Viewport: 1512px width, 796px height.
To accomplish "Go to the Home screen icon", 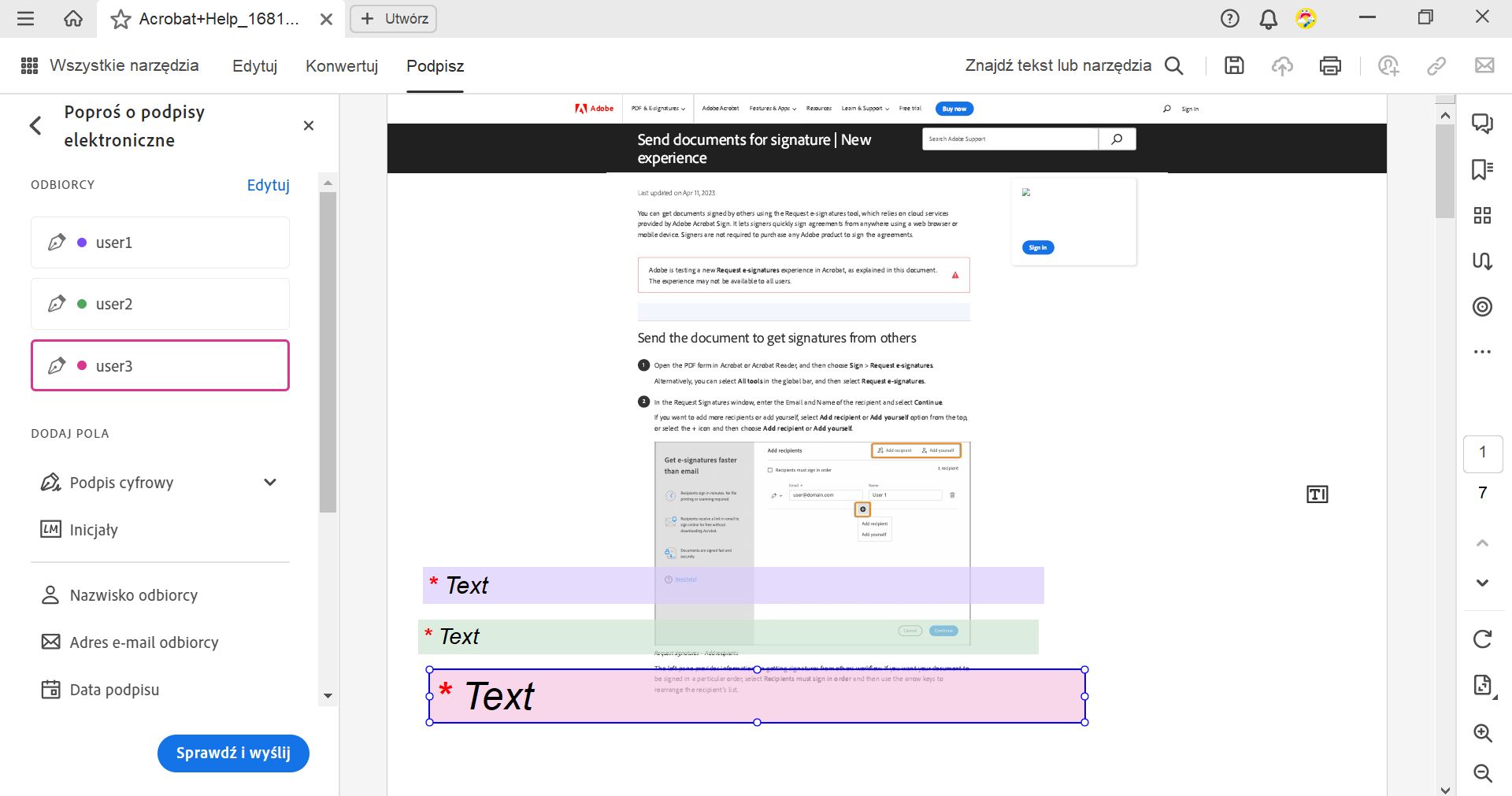I will coord(73,18).
